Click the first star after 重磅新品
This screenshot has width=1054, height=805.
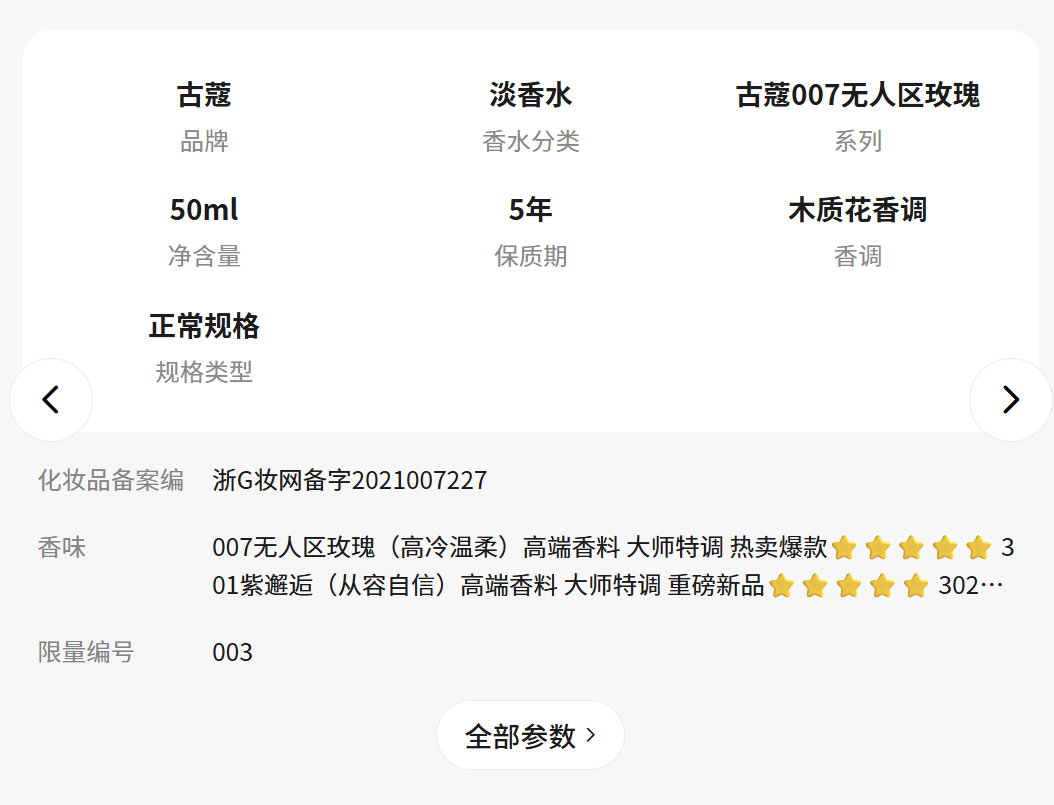click(x=781, y=586)
